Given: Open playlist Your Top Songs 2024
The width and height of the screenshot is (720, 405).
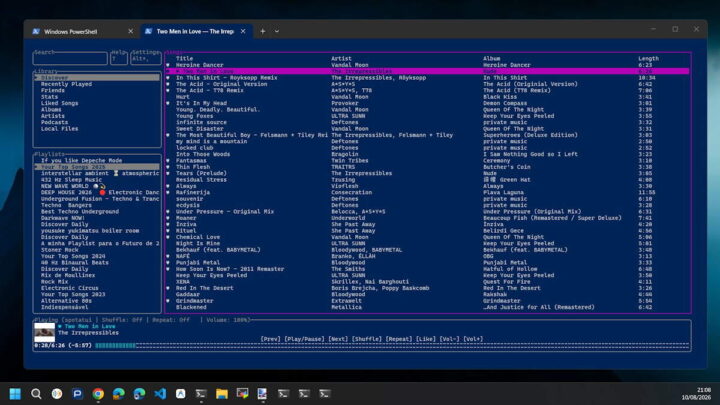Looking at the screenshot, I should (x=73, y=256).
